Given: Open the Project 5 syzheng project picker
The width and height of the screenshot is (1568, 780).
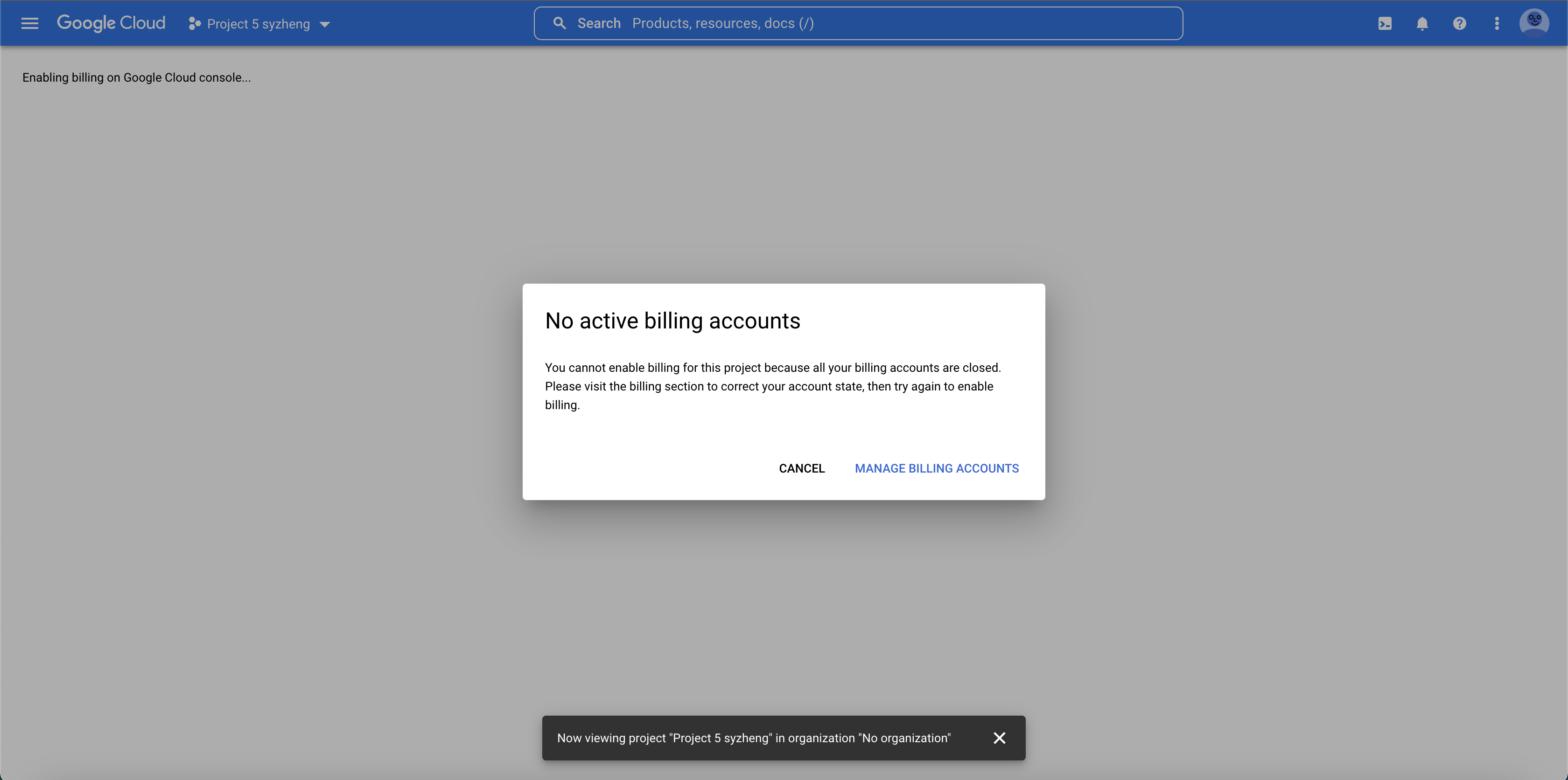Looking at the screenshot, I should click(259, 24).
